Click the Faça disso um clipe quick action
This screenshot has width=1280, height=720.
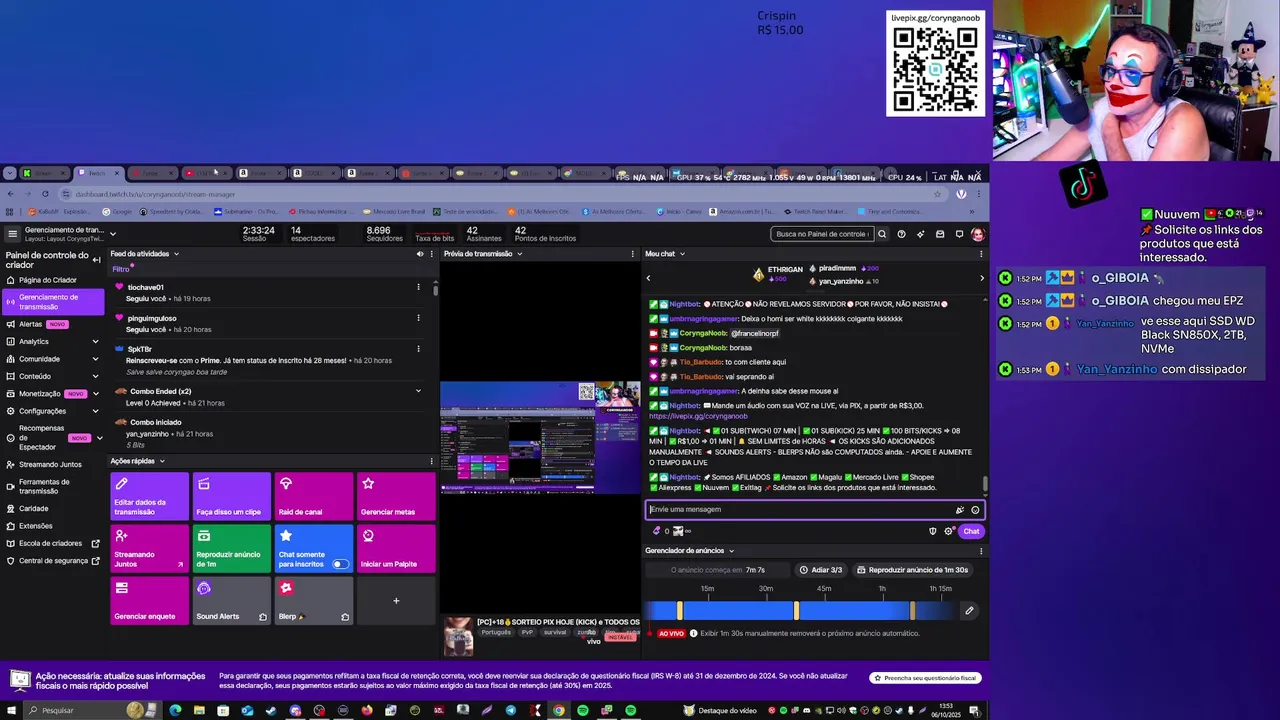[x=231, y=497]
